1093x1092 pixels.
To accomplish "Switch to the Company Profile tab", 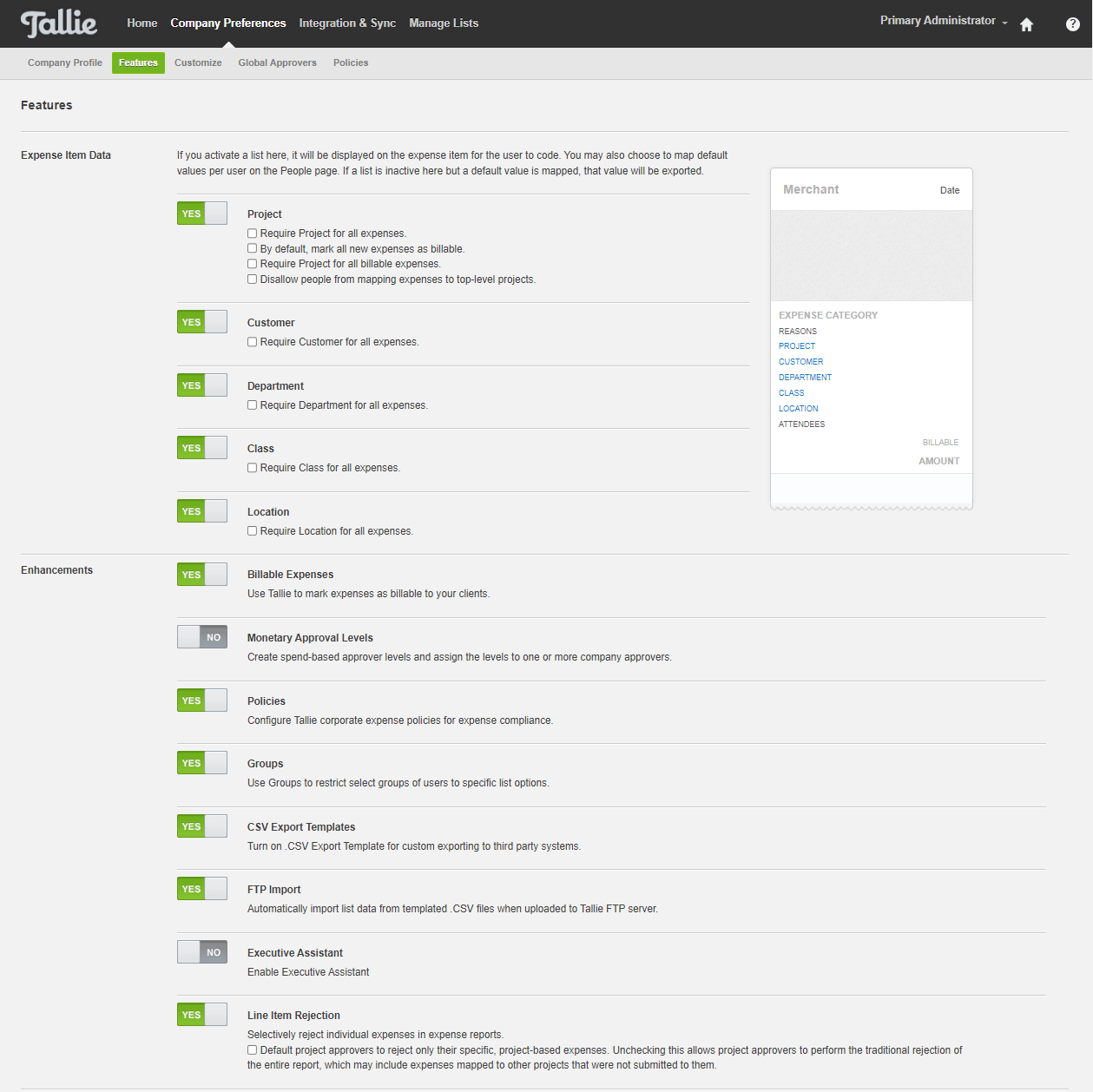I will point(65,62).
